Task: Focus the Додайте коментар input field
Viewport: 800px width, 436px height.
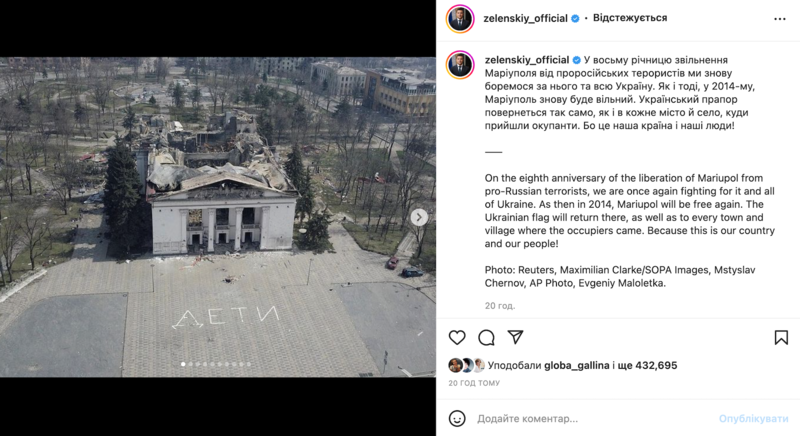Action: point(594,419)
